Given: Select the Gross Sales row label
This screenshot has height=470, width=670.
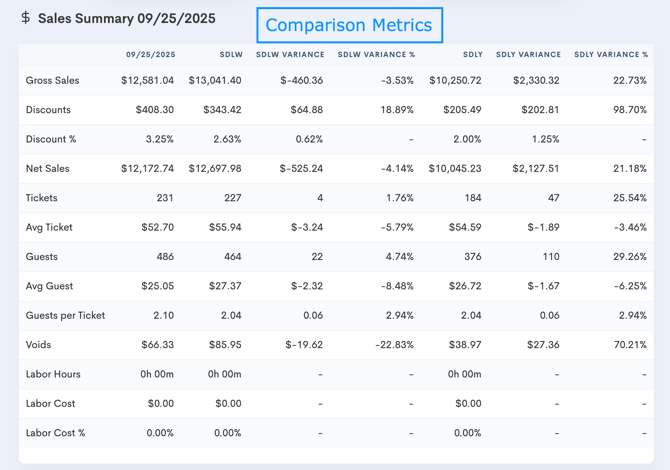Looking at the screenshot, I should click(x=52, y=81).
